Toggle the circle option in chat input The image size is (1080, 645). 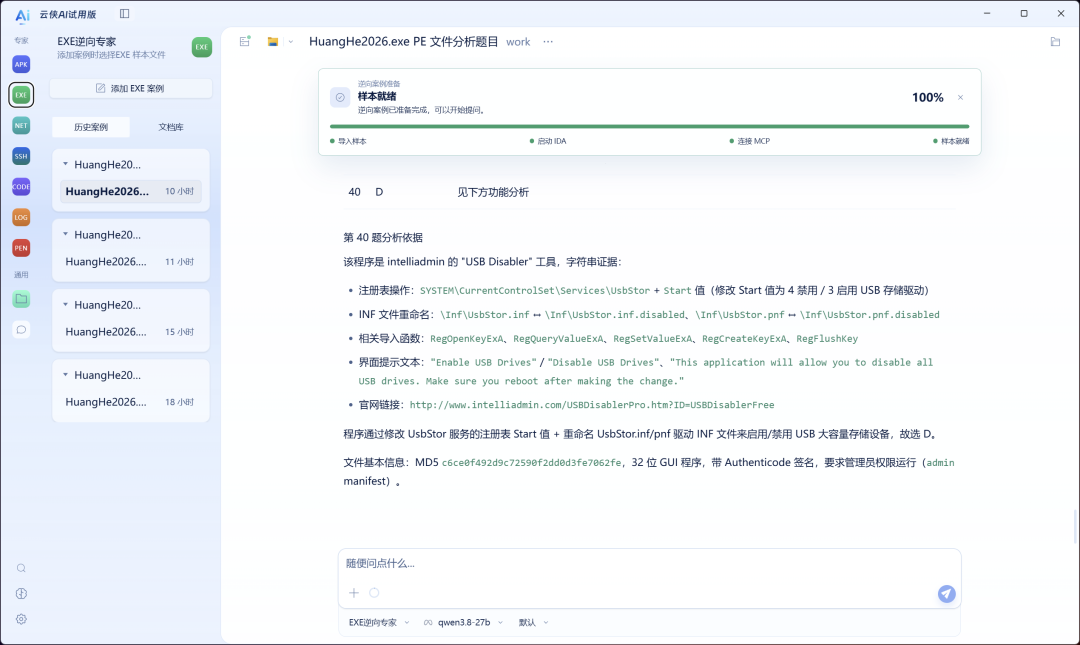(374, 593)
